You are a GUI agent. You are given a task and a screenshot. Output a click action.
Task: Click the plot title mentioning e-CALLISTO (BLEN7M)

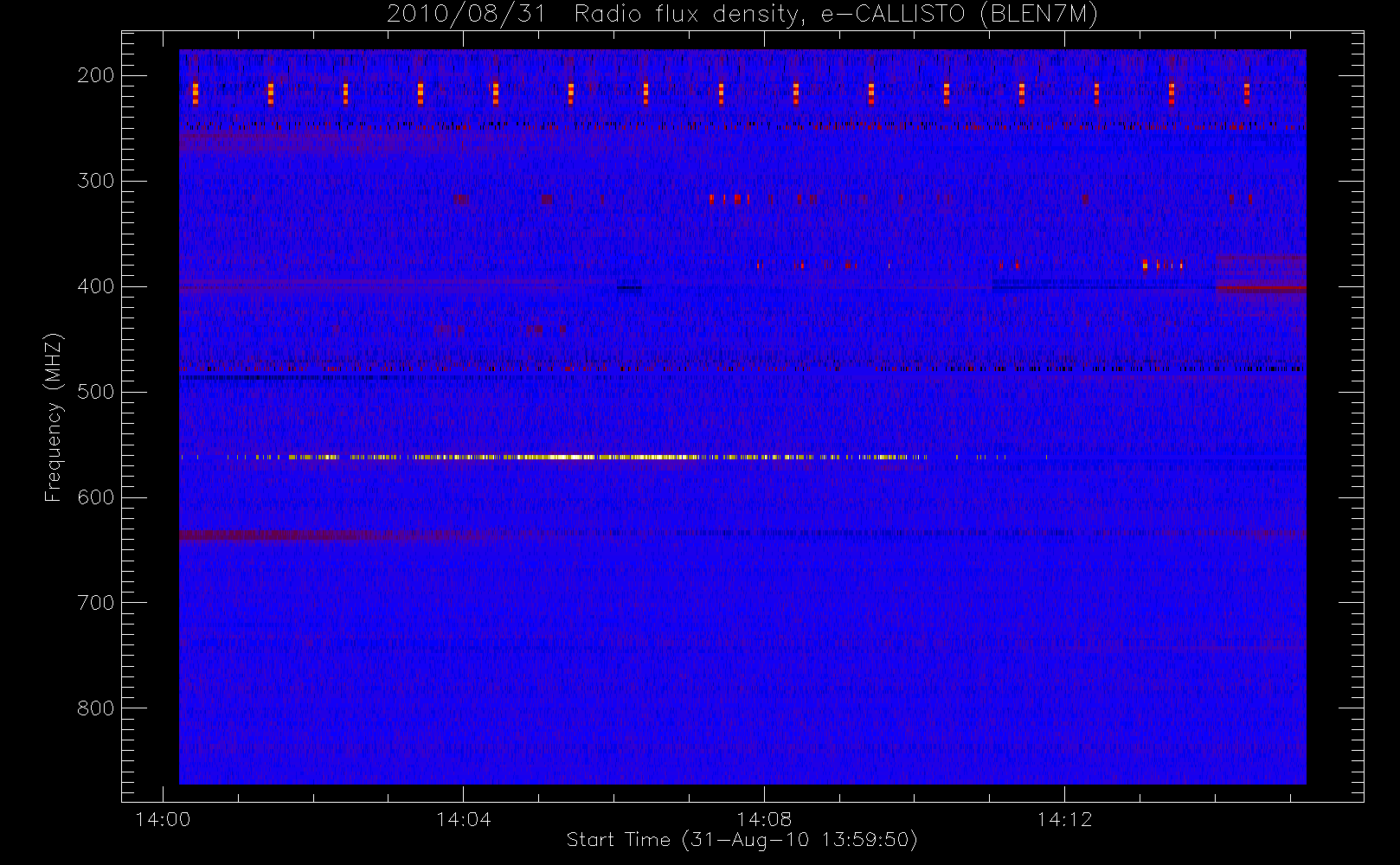click(742, 15)
